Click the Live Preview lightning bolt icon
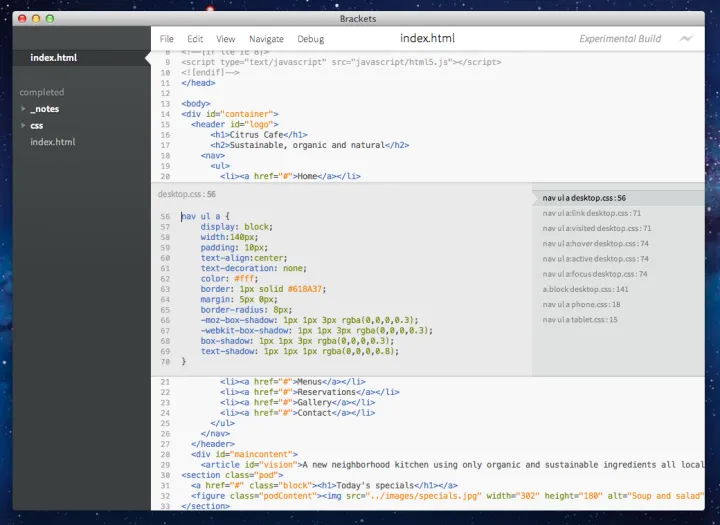 click(x=685, y=39)
